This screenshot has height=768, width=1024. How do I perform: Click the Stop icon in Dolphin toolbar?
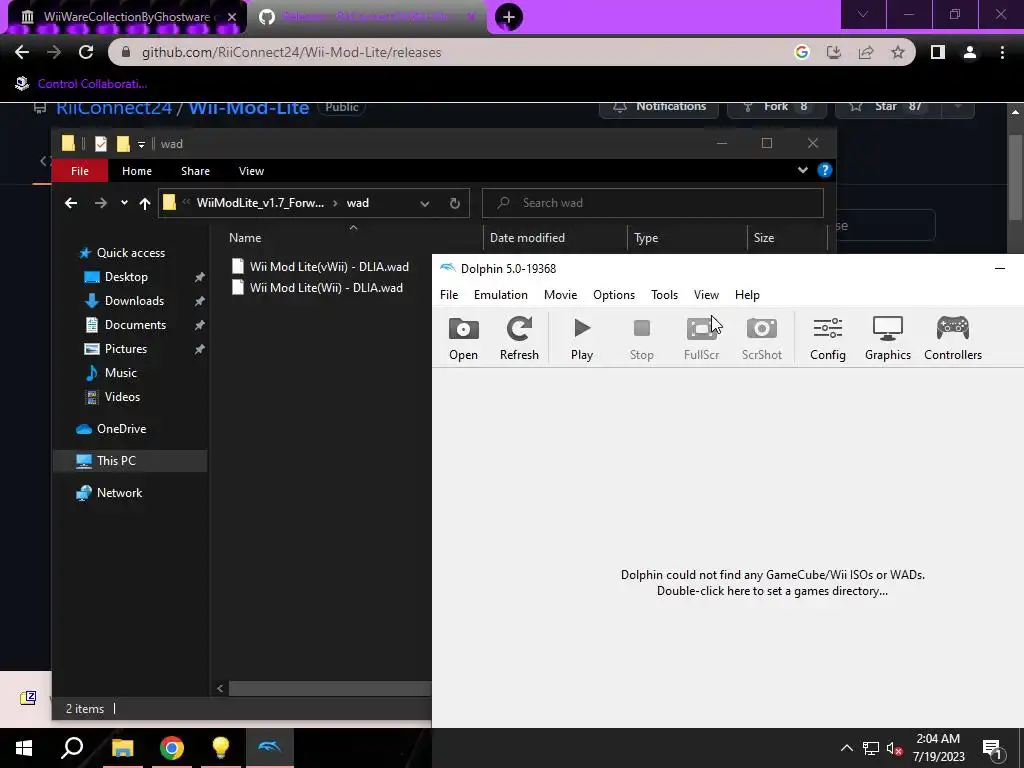pyautogui.click(x=641, y=338)
